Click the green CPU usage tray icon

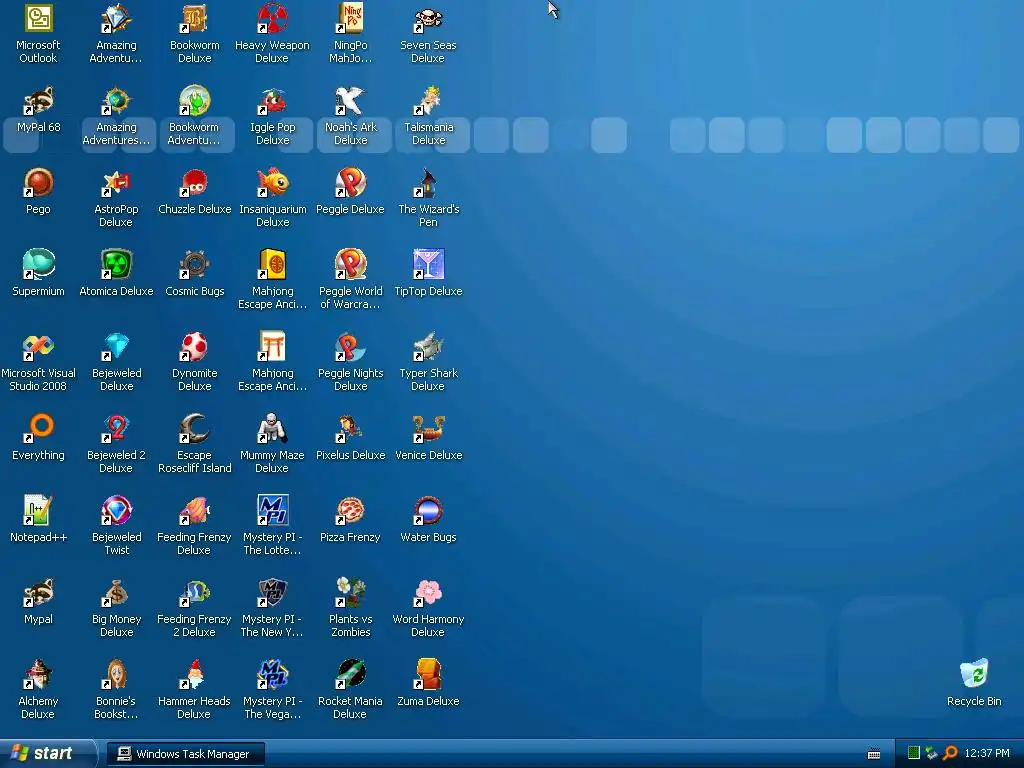(x=914, y=753)
